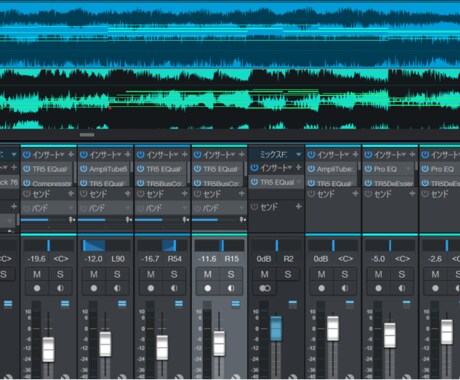Click the -2.6 volume value

(435, 259)
